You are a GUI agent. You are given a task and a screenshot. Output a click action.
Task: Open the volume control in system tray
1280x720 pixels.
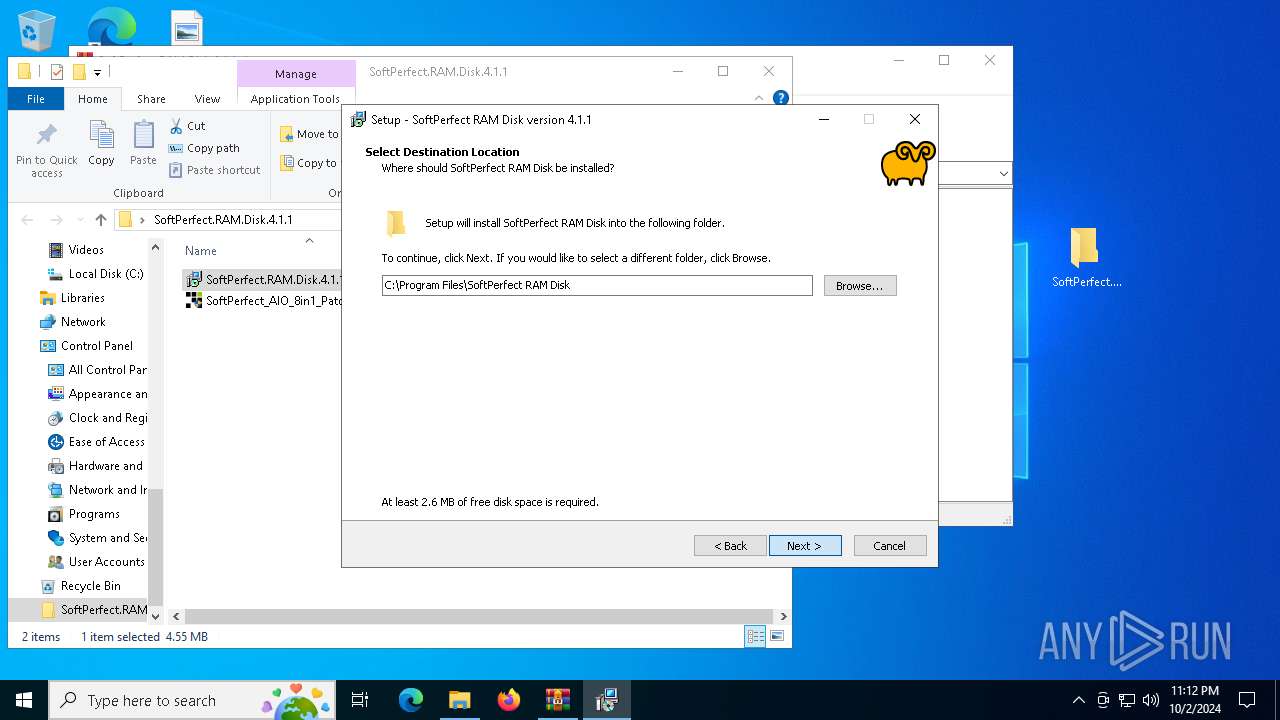(1151, 700)
